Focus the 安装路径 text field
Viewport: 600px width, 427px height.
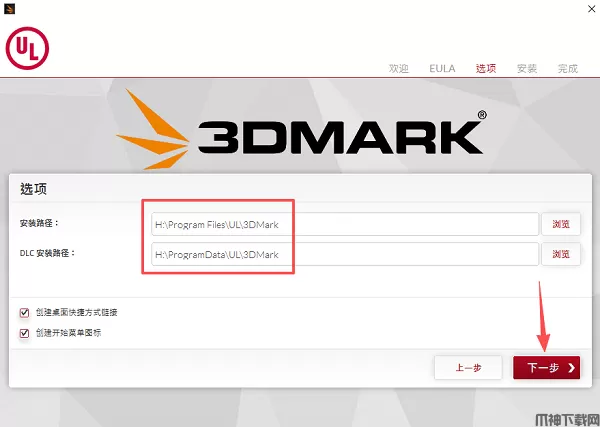point(345,224)
